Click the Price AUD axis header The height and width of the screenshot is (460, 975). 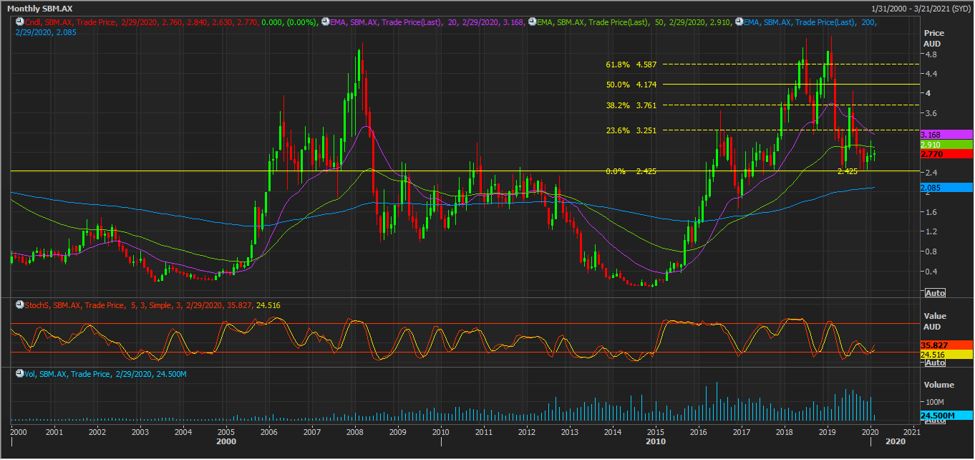[x=934, y=38]
